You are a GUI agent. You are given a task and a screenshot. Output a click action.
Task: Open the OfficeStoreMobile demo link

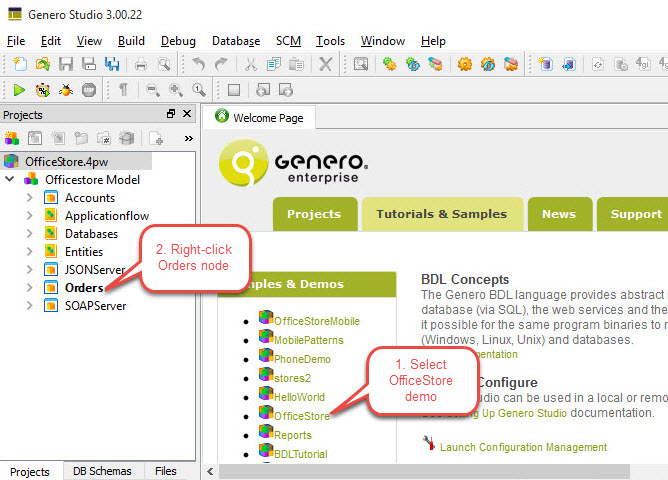pyautogui.click(x=317, y=321)
